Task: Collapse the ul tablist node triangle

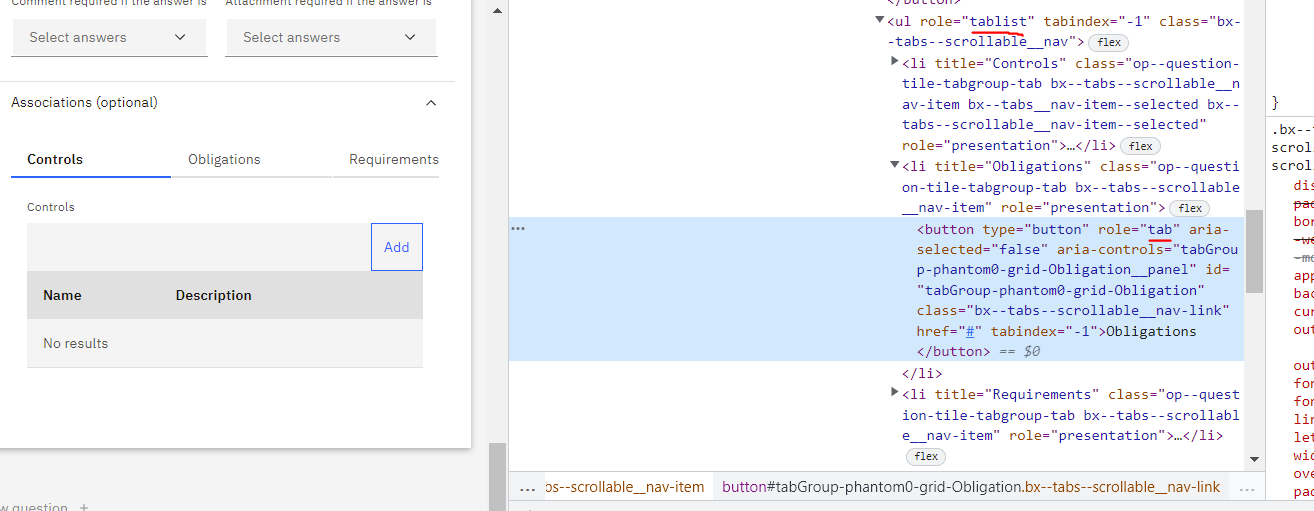Action: click(x=880, y=21)
